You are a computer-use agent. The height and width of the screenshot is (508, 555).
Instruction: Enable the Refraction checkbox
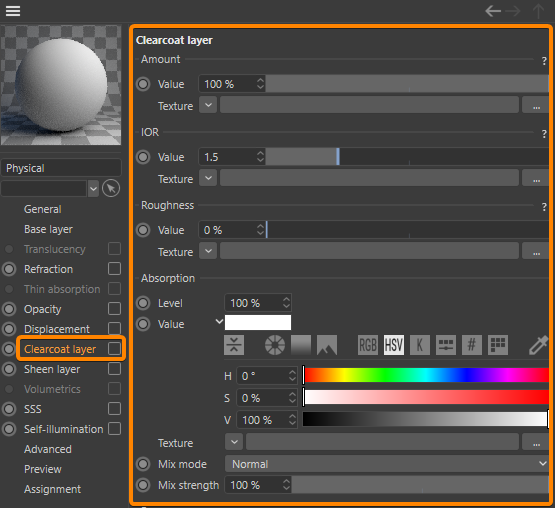click(114, 269)
